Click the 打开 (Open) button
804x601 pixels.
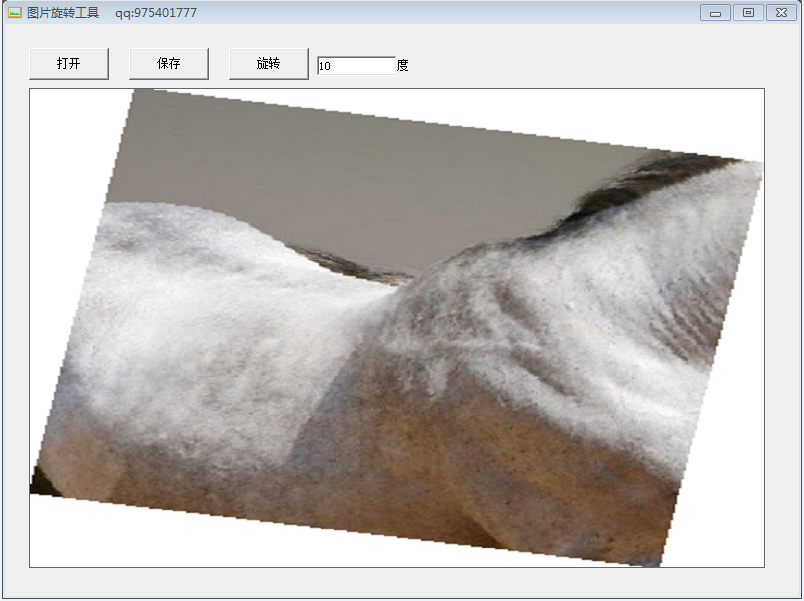[x=68, y=63]
